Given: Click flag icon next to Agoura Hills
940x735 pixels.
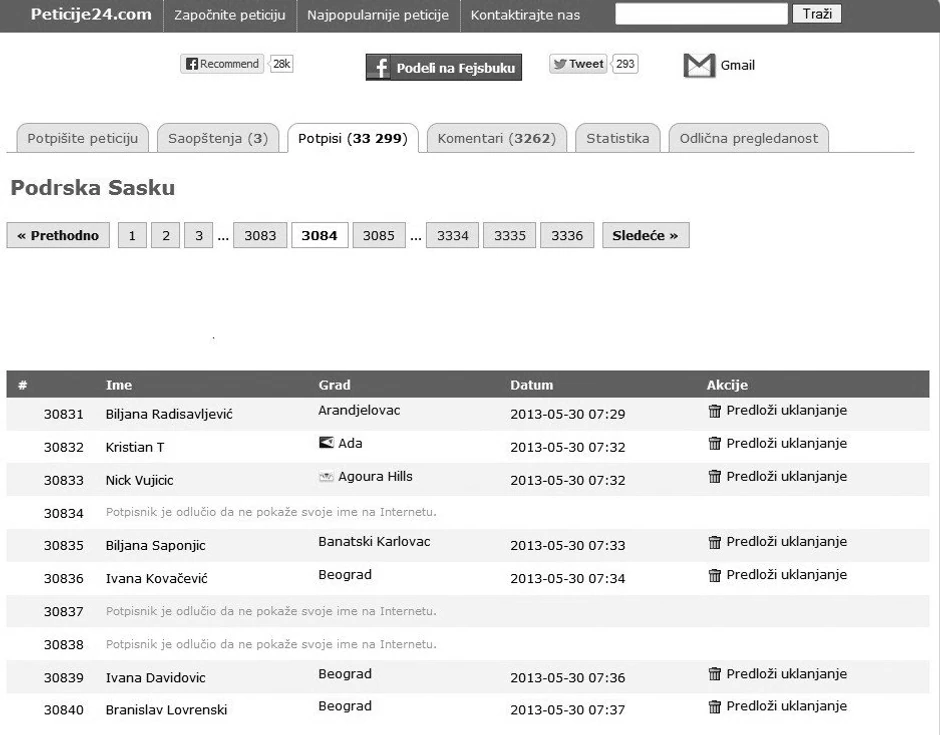Looking at the screenshot, I should [x=326, y=477].
